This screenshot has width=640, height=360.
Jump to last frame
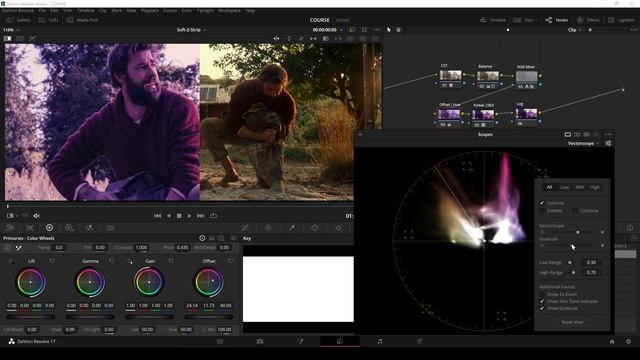[200, 216]
